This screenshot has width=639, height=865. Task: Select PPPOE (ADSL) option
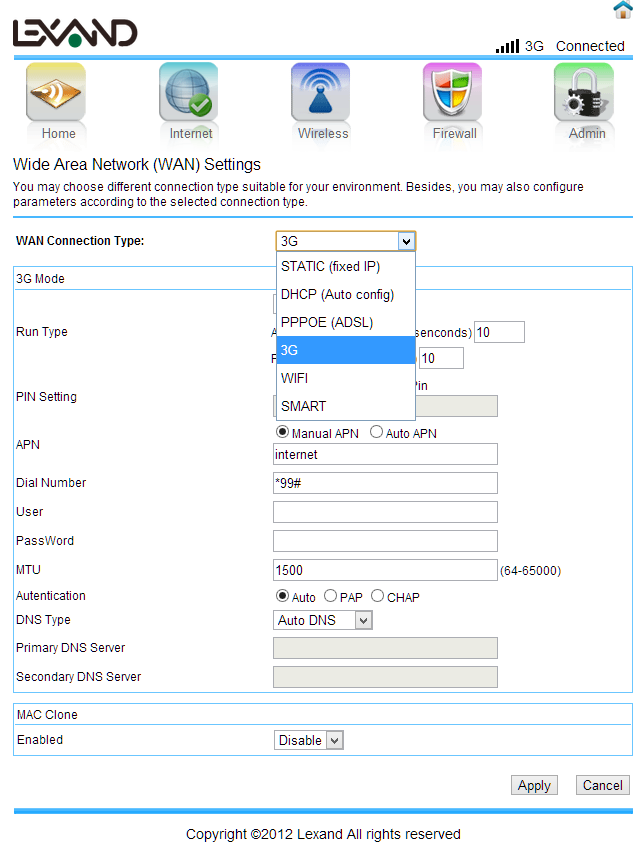(345, 322)
